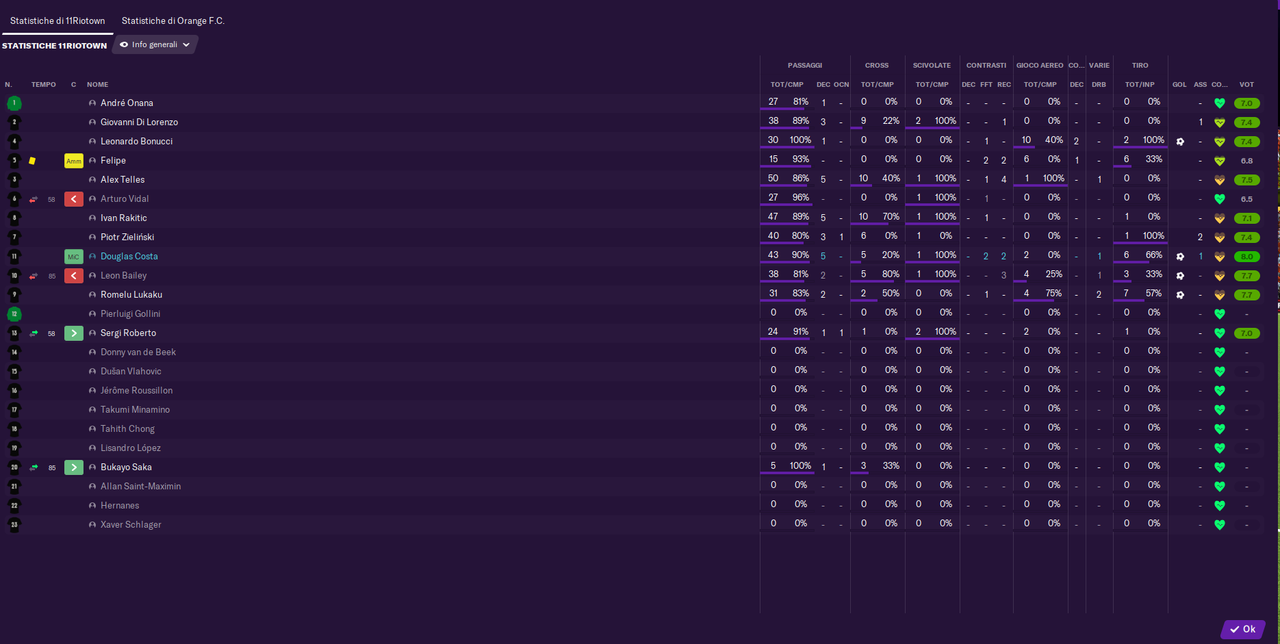Click Romelu Lukaku's goal ball icon
This screenshot has width=1280, height=644.
point(1180,295)
